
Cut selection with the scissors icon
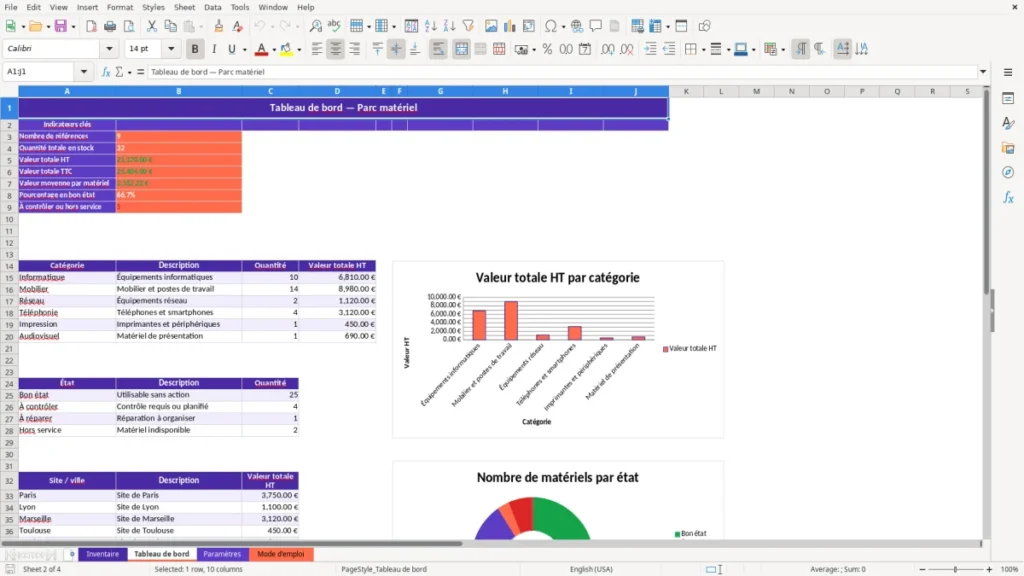point(152,26)
